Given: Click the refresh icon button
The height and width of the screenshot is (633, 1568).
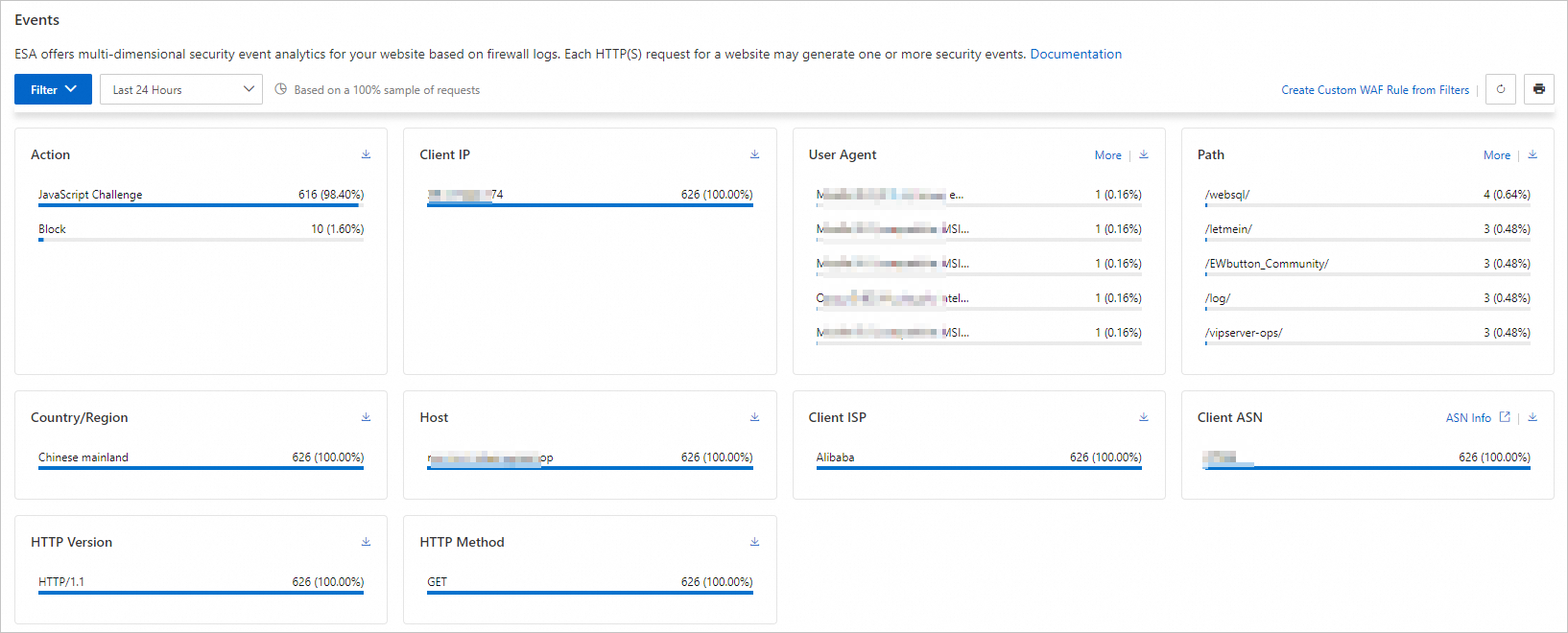Looking at the screenshot, I should tap(1501, 89).
